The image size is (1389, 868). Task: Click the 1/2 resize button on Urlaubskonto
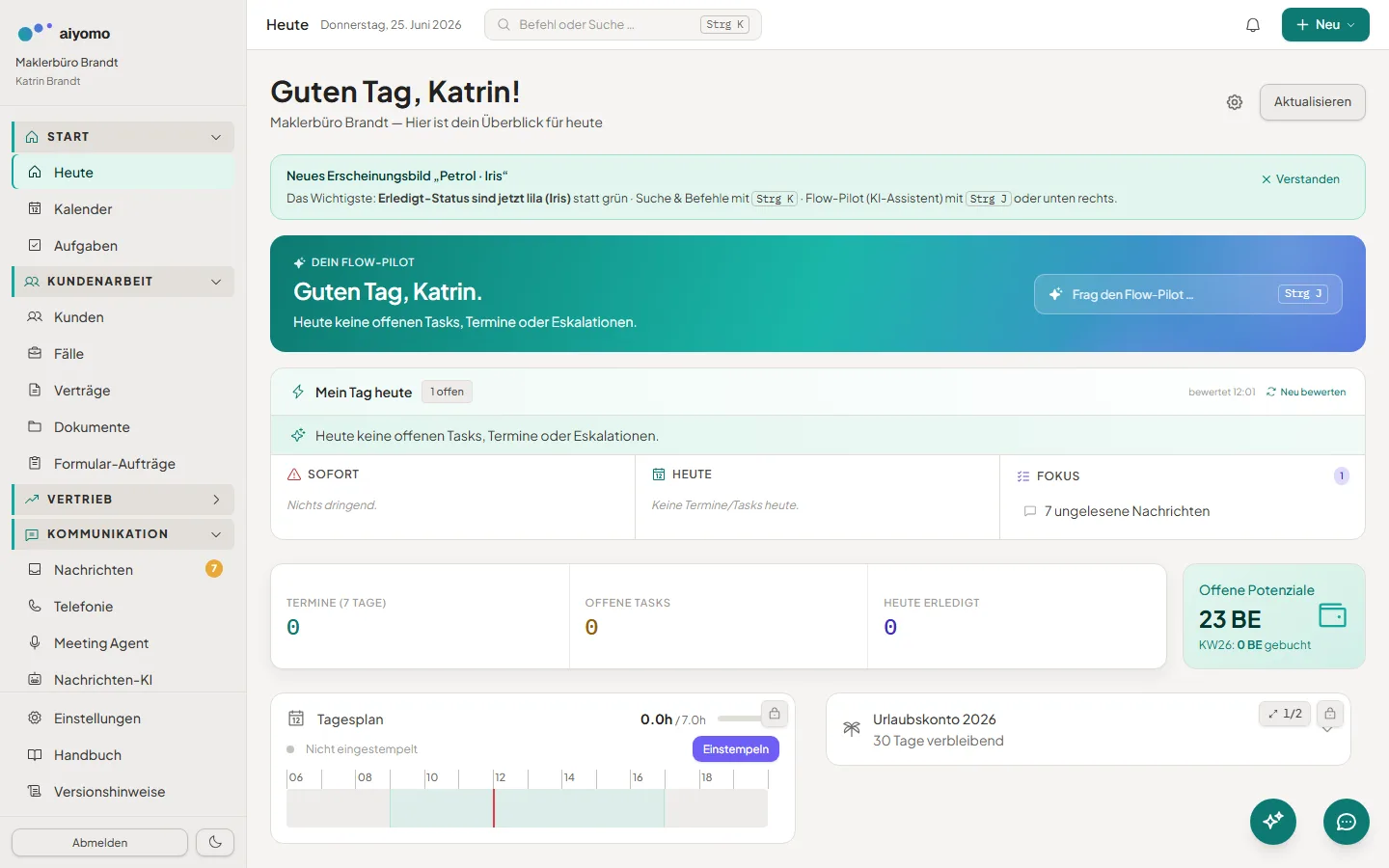pyautogui.click(x=1285, y=714)
